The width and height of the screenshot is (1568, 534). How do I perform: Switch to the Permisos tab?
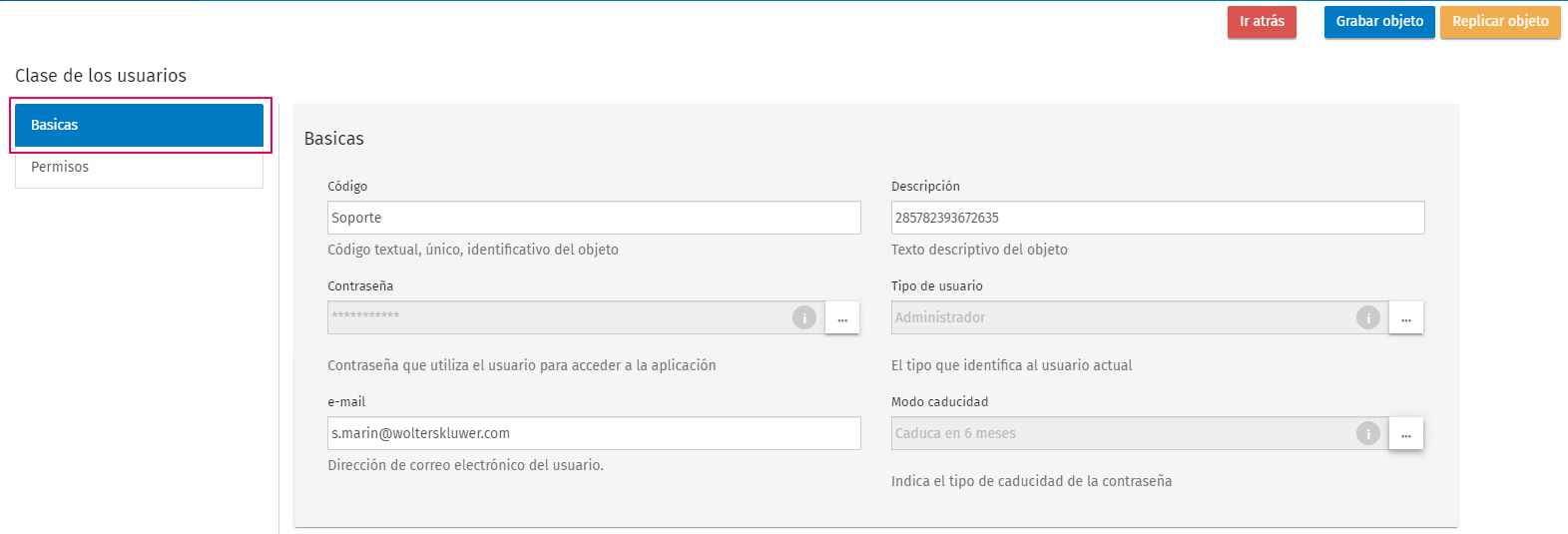point(139,167)
